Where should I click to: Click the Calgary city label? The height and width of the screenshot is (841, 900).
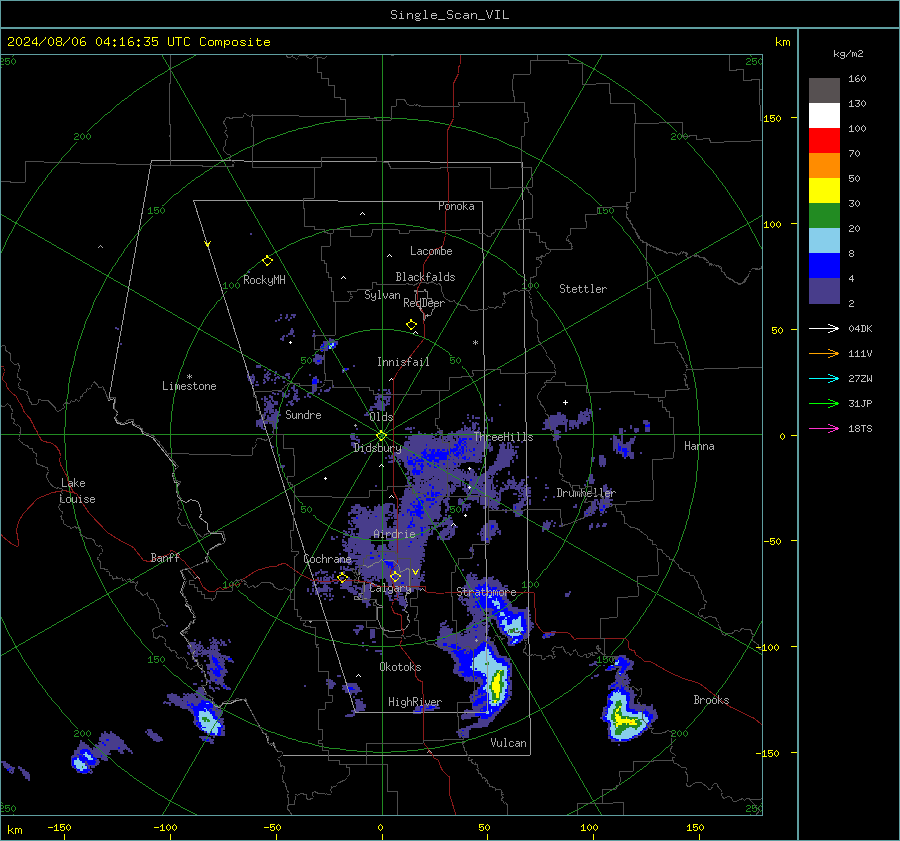pyautogui.click(x=390, y=588)
